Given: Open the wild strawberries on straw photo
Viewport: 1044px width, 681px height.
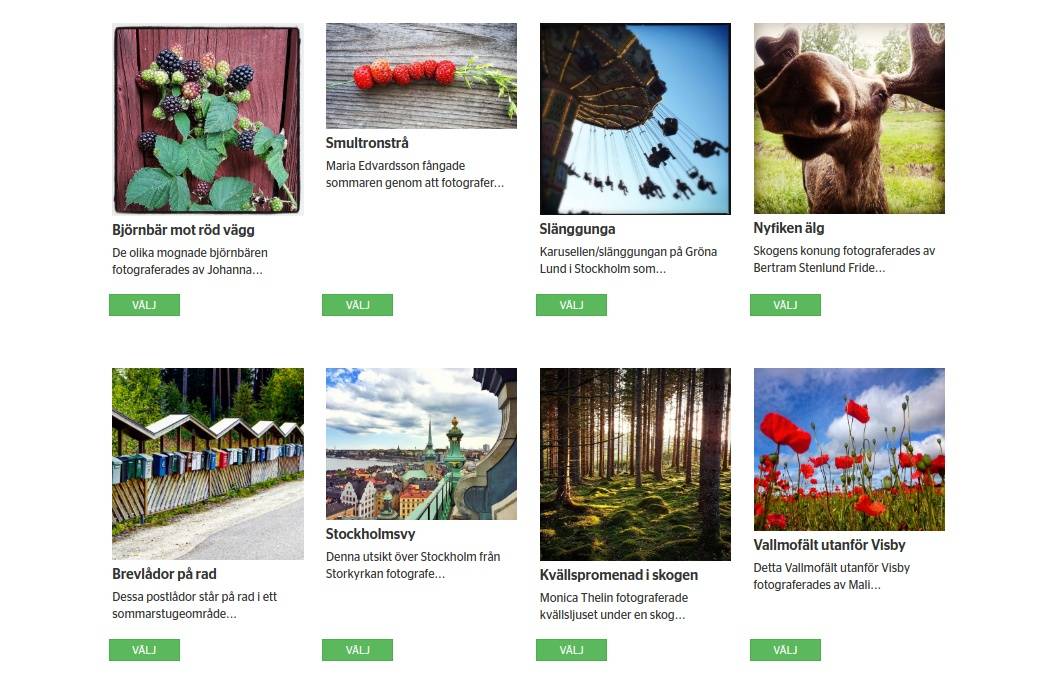Looking at the screenshot, I should [421, 76].
